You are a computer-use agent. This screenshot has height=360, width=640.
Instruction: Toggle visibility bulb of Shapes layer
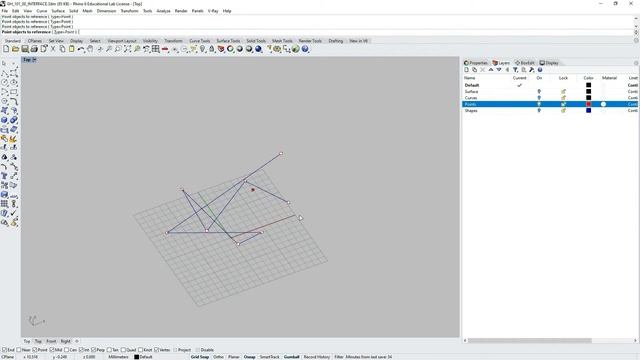pos(539,111)
